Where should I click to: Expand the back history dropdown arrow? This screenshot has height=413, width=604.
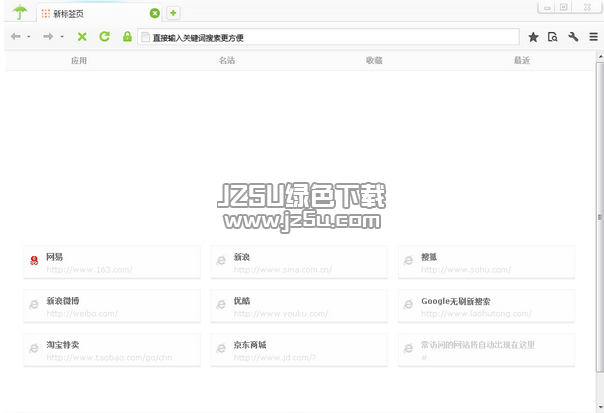[29, 37]
